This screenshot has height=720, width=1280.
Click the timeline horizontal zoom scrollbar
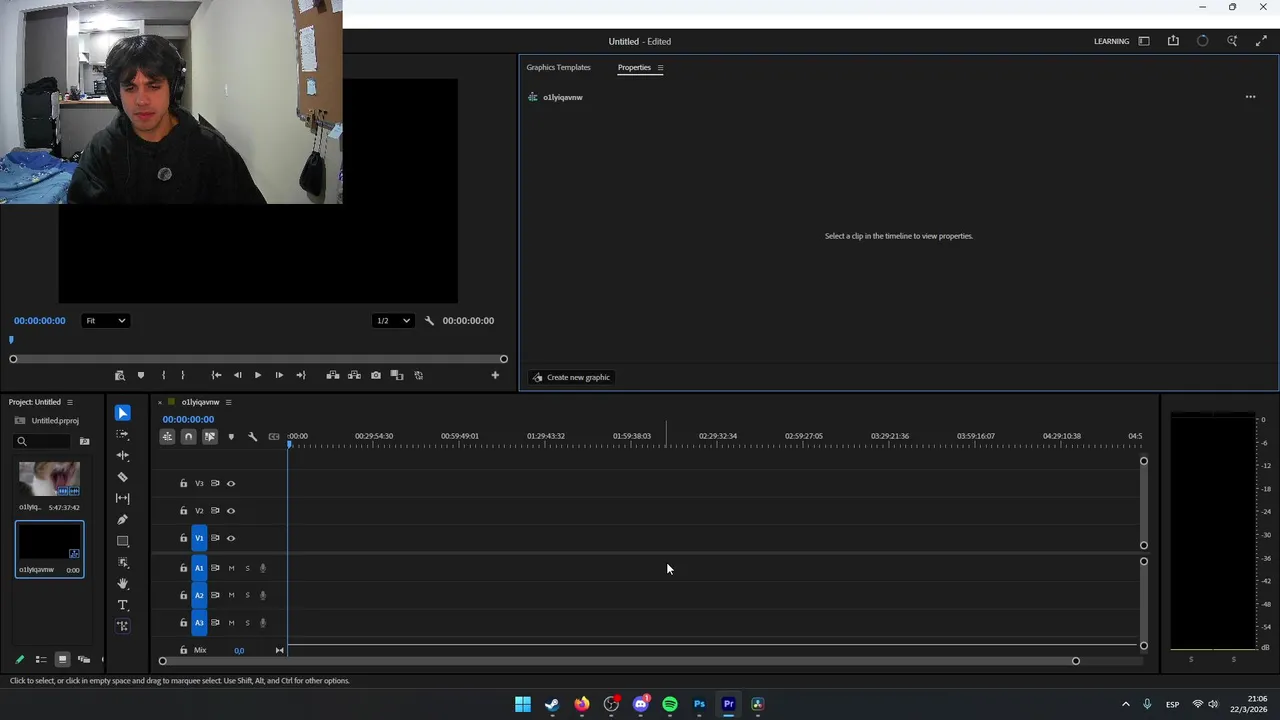click(x=619, y=661)
